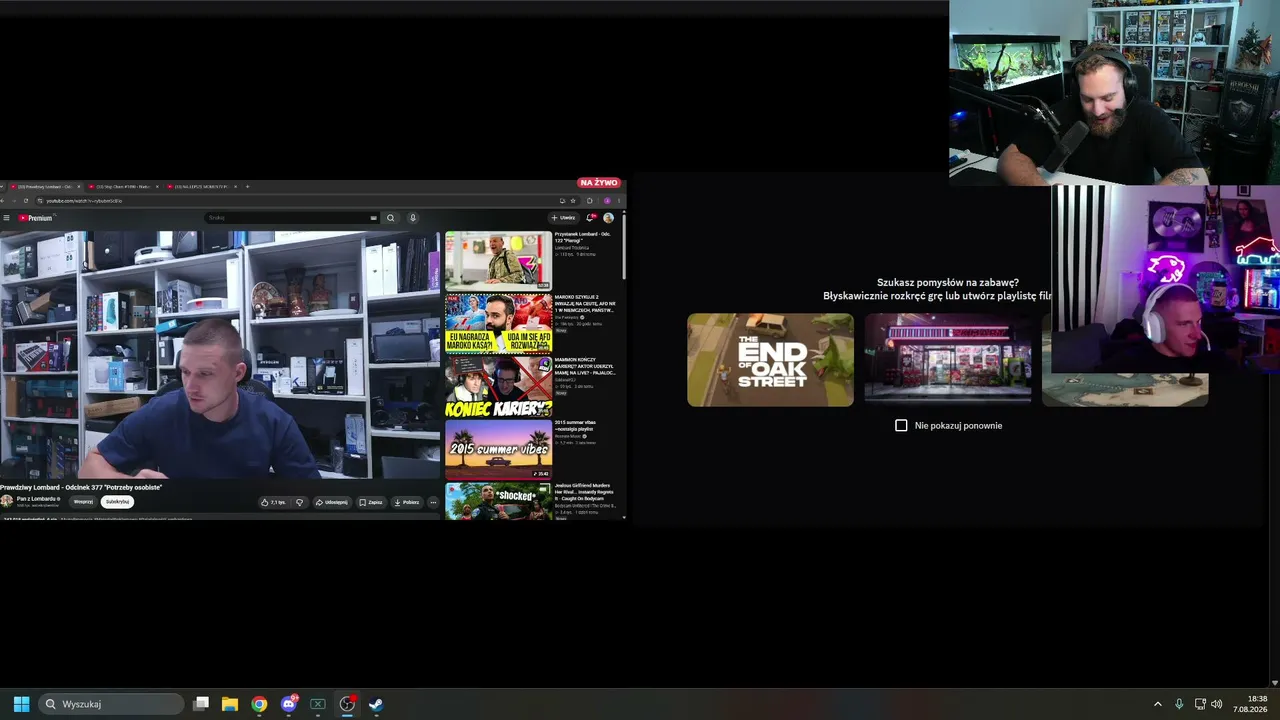Open Discord from the taskbar
This screenshot has height=720, width=1280.
click(x=289, y=704)
